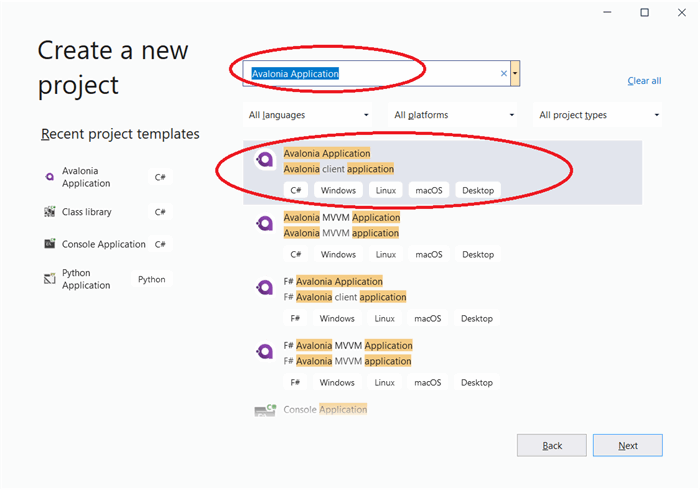
Task: Click the macOS tag under Avalonia MVVM application
Action: pyautogui.click(x=429, y=254)
